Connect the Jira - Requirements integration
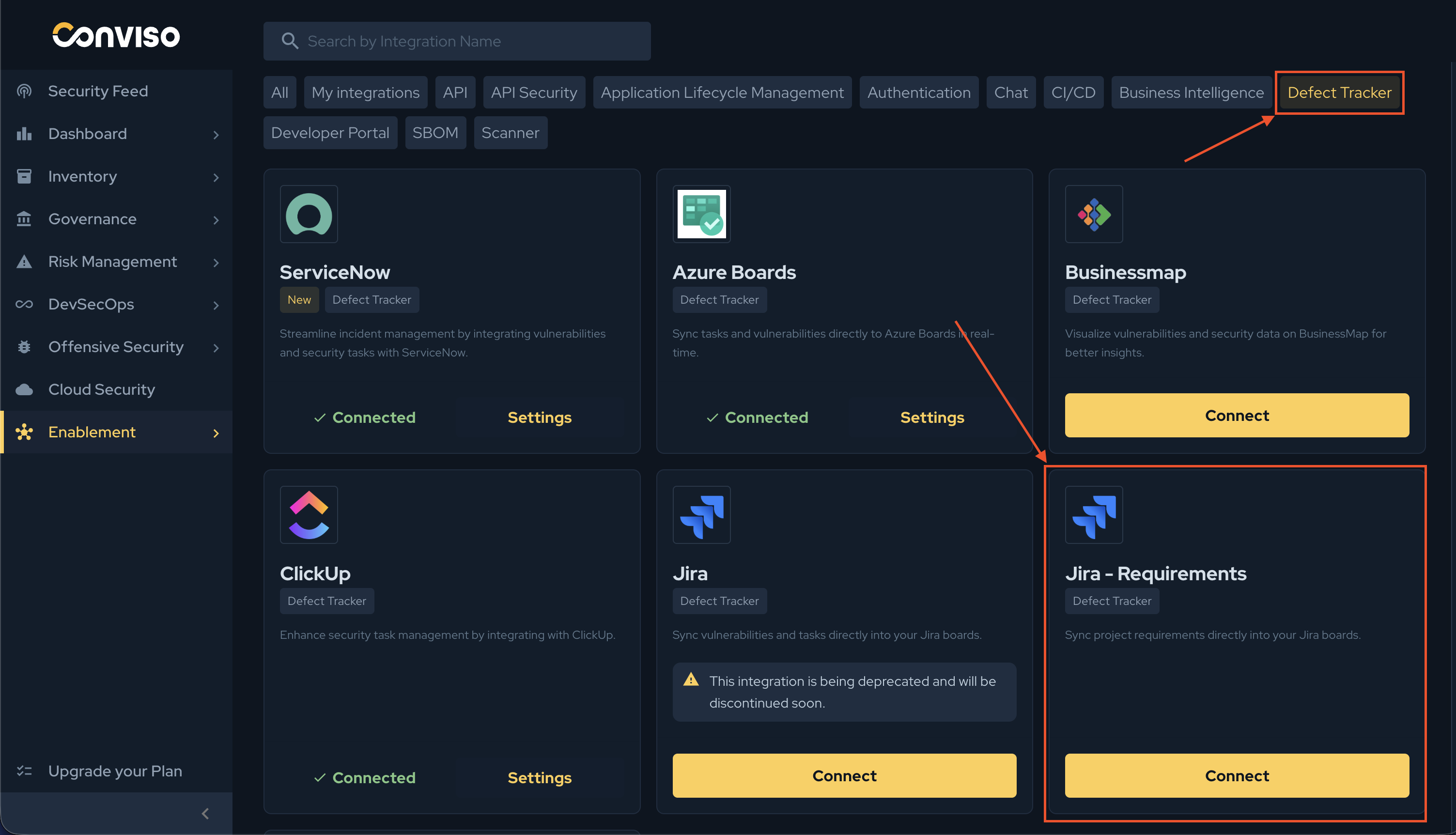 click(x=1237, y=775)
